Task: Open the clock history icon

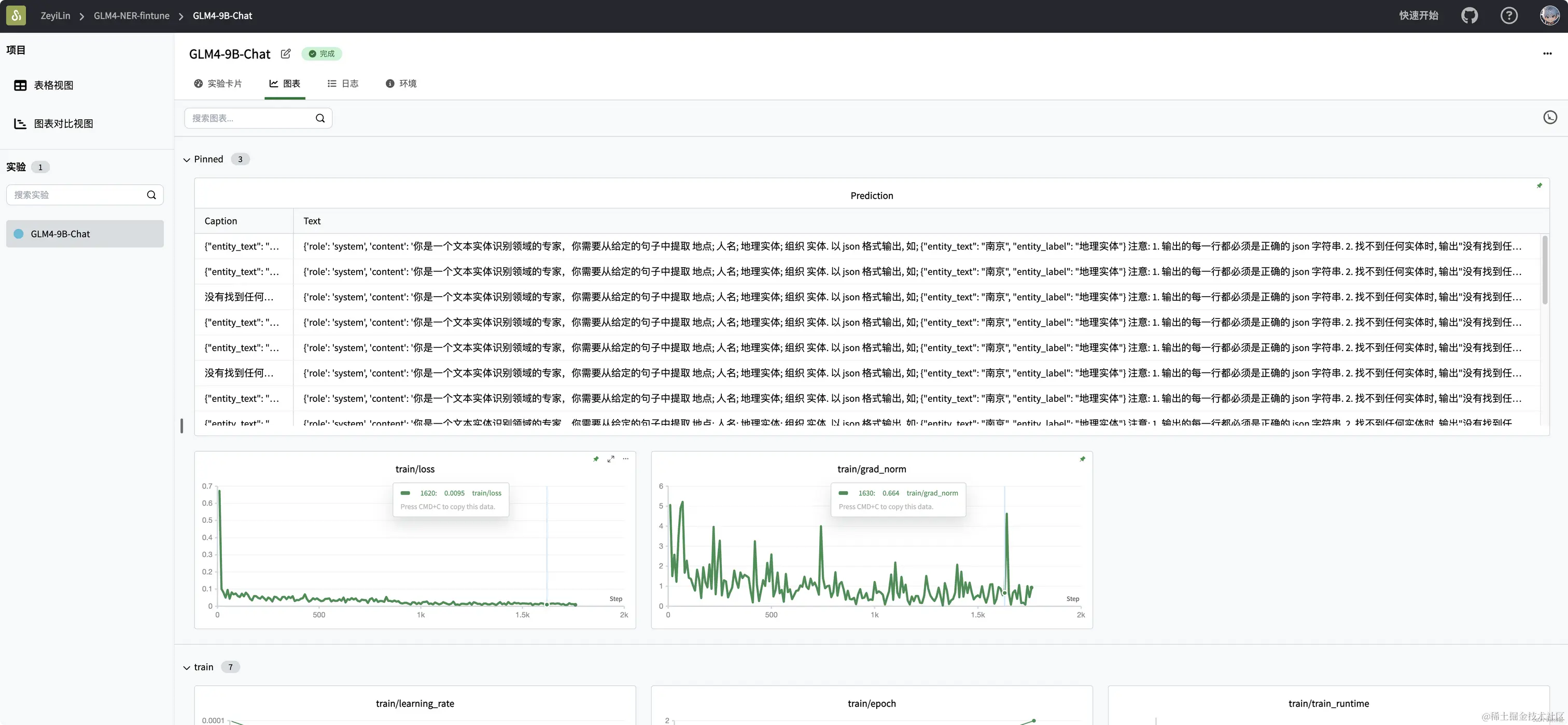Action: (x=1550, y=118)
